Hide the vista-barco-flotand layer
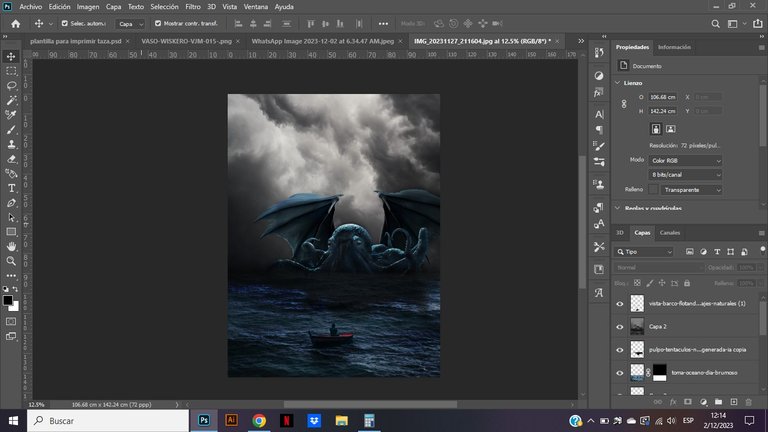 [620, 304]
